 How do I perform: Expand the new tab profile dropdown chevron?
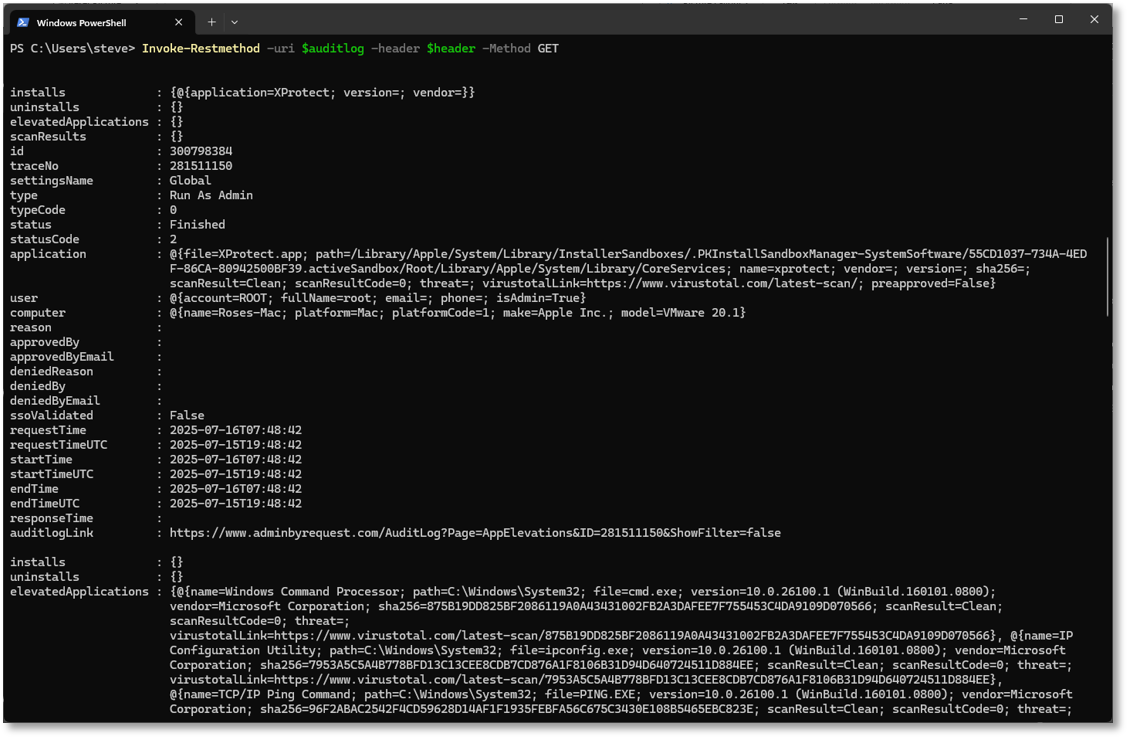pos(234,22)
